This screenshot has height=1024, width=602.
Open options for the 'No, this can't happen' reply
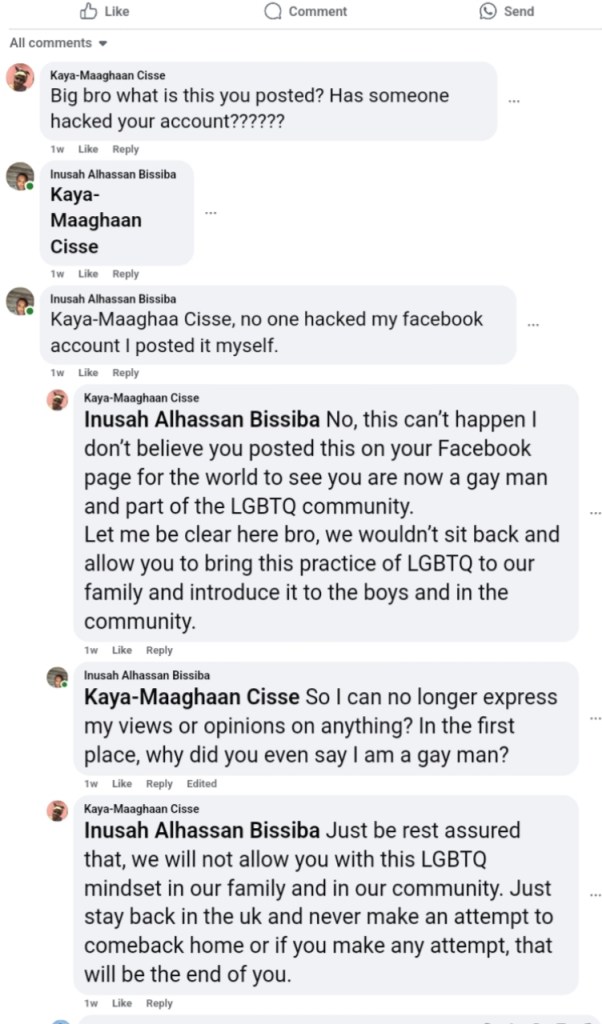click(x=596, y=513)
